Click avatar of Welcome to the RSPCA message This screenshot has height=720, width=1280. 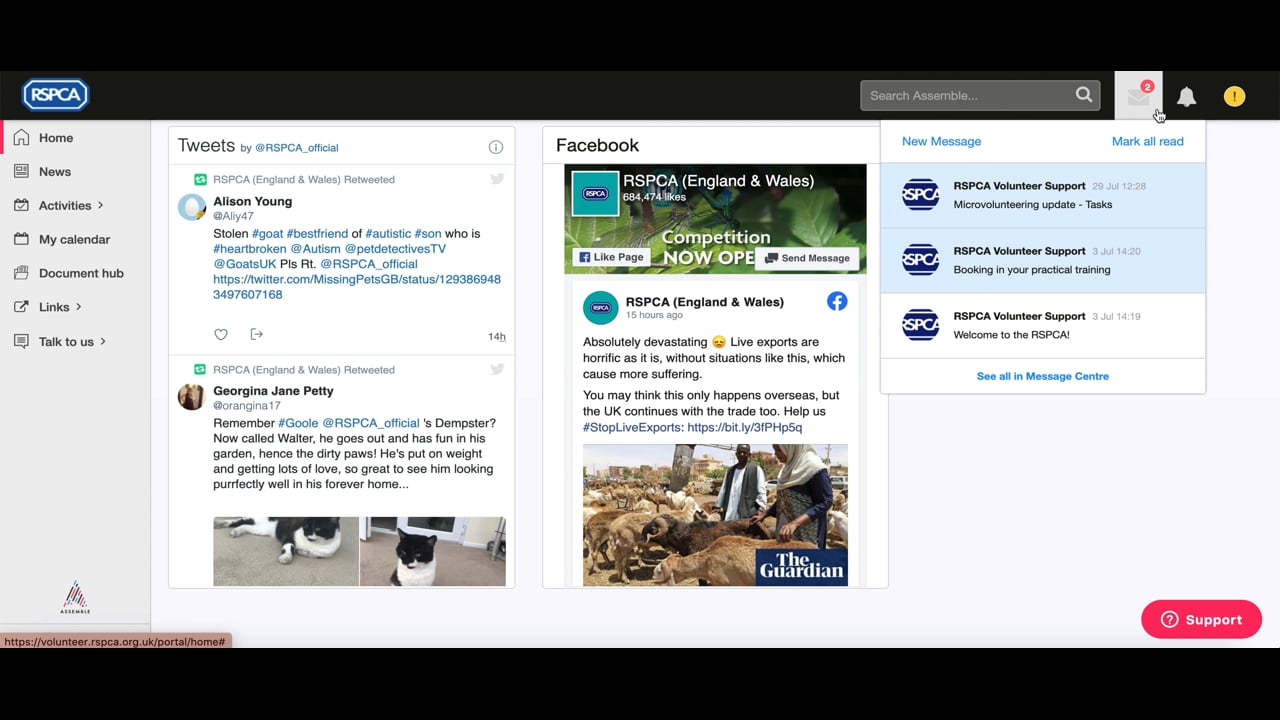[x=920, y=324]
